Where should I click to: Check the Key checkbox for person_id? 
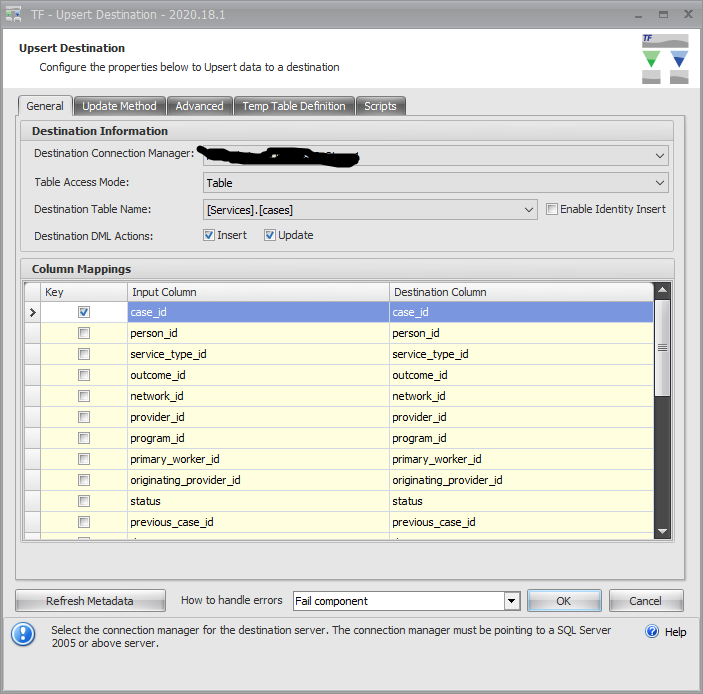(x=84, y=333)
